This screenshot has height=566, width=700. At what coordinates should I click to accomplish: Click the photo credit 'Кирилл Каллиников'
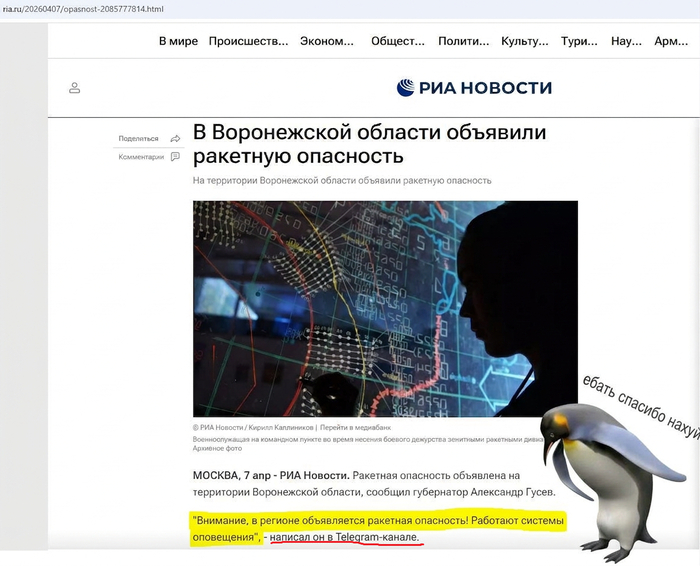pyautogui.click(x=279, y=427)
